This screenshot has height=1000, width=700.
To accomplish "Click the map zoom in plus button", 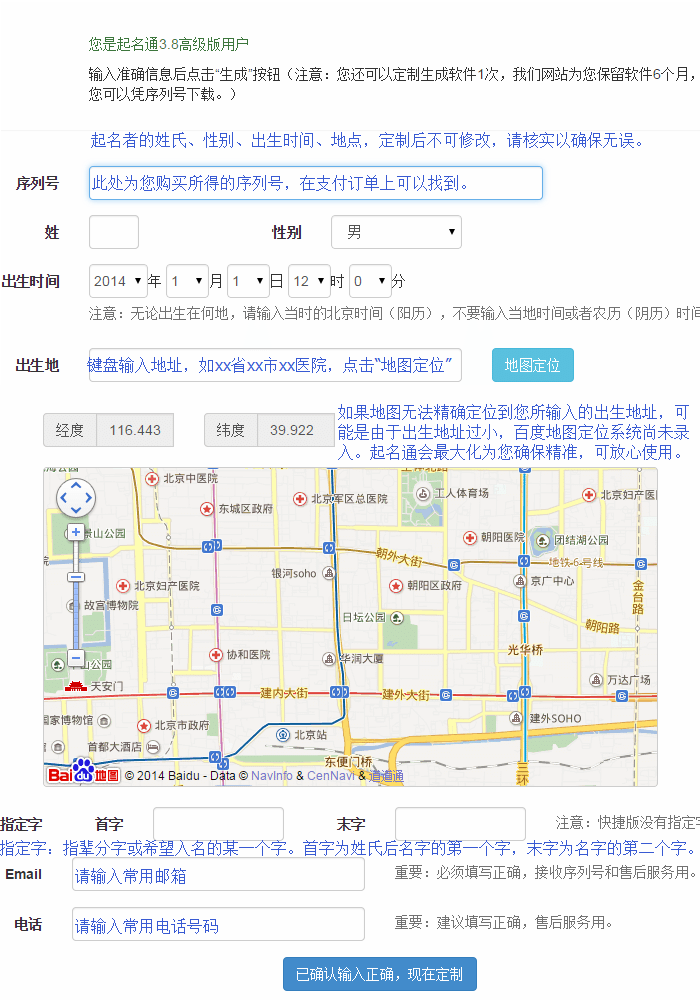I will pyautogui.click(x=76, y=532).
